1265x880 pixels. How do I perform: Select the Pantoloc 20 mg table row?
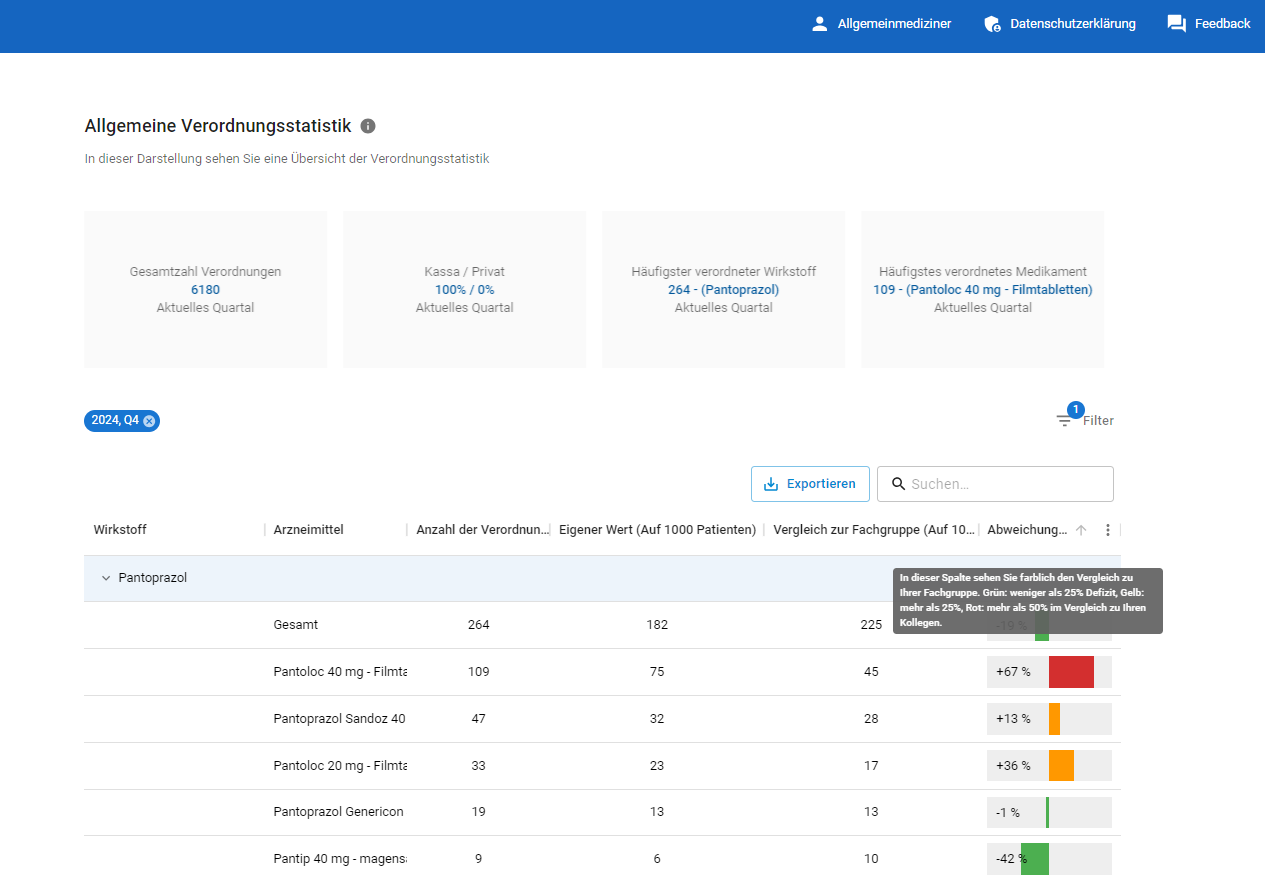pos(340,766)
